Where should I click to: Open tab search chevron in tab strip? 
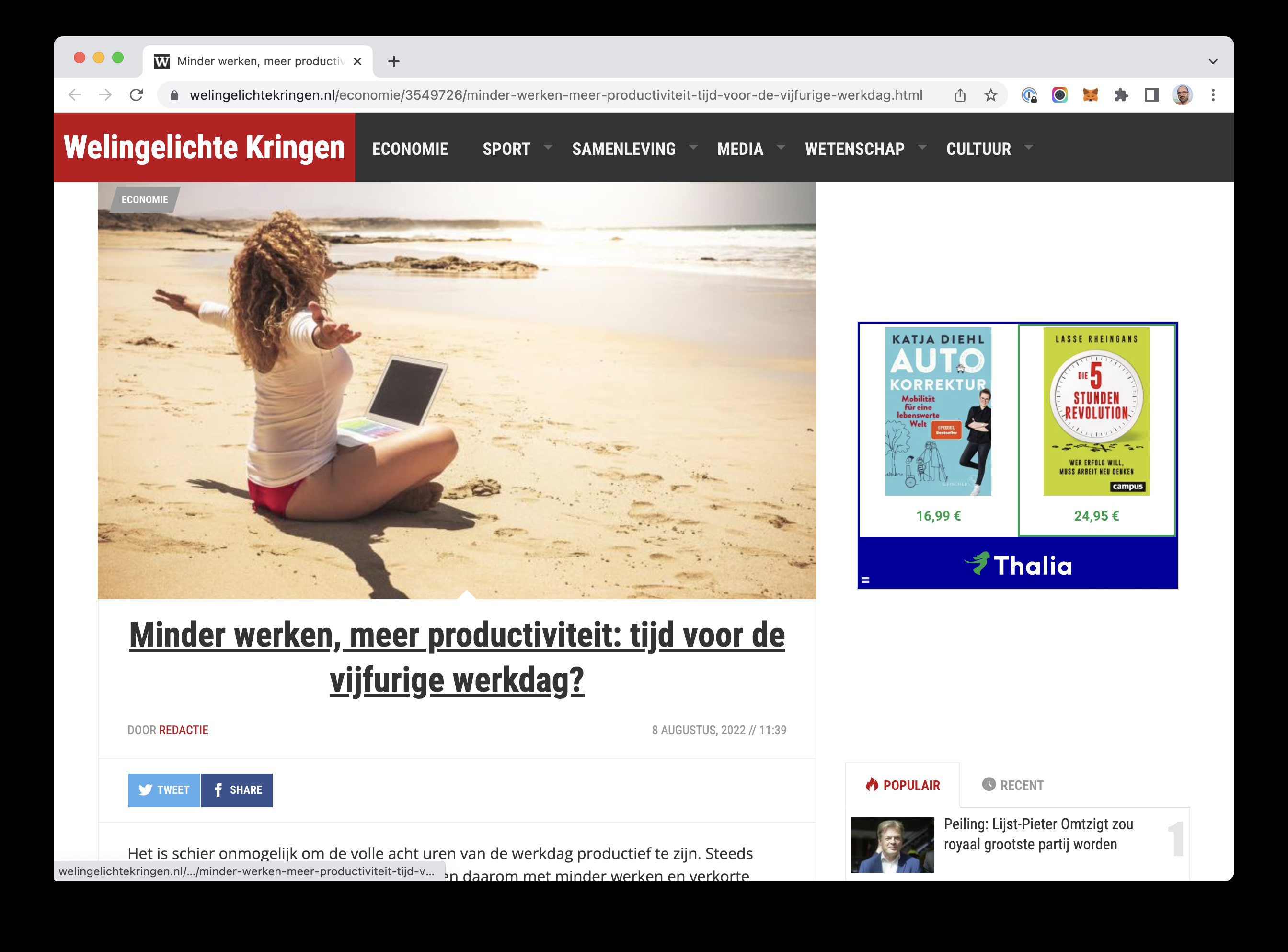(1213, 61)
